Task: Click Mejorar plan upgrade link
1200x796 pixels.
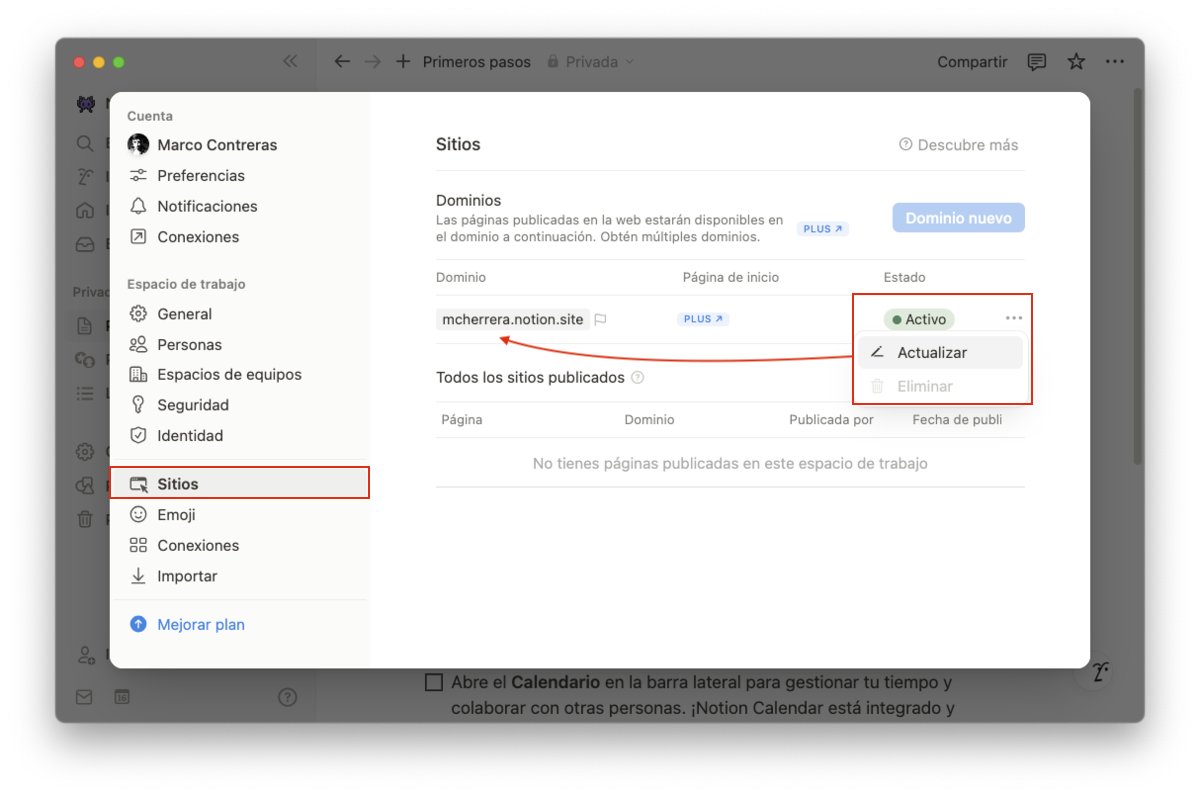Action: point(200,625)
